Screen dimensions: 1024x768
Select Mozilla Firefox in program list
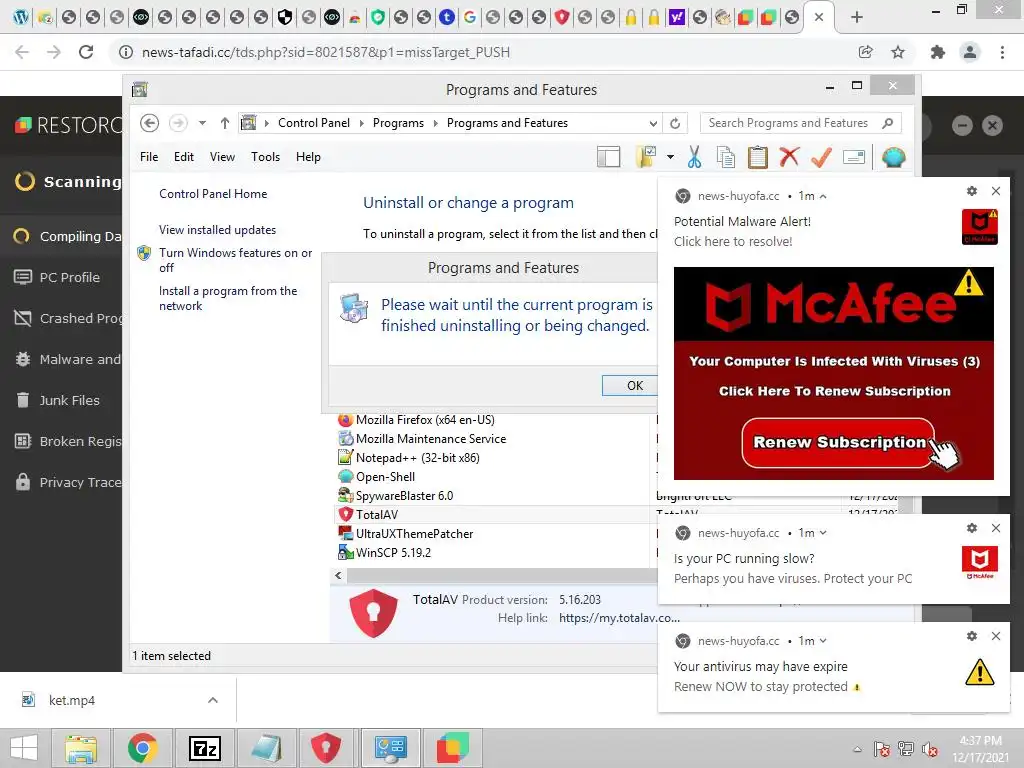(425, 420)
